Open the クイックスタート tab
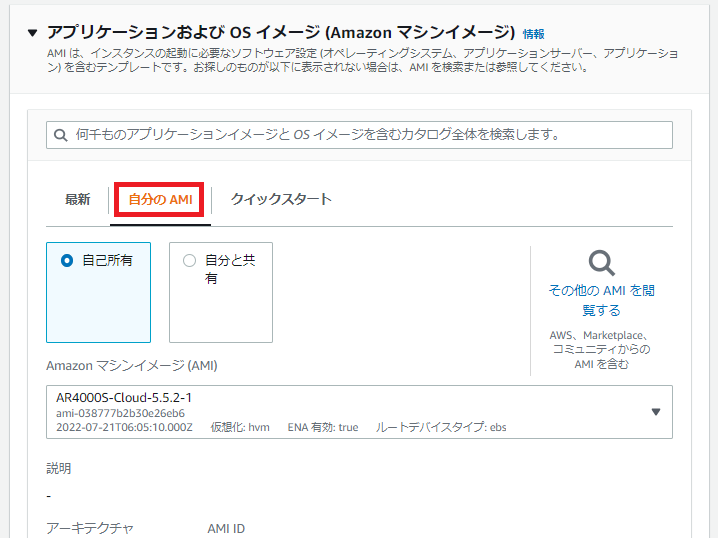The width and height of the screenshot is (718, 538). (x=281, y=199)
